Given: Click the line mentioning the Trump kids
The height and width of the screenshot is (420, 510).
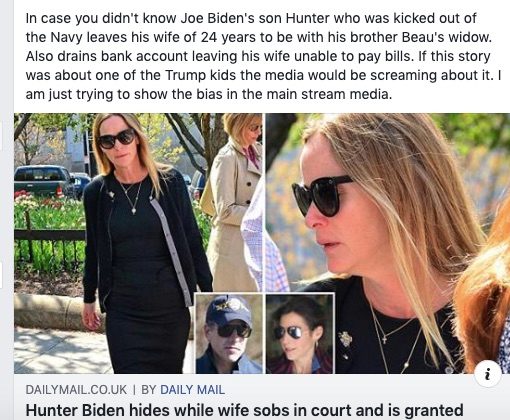Looking at the screenshot, I should point(263,75).
